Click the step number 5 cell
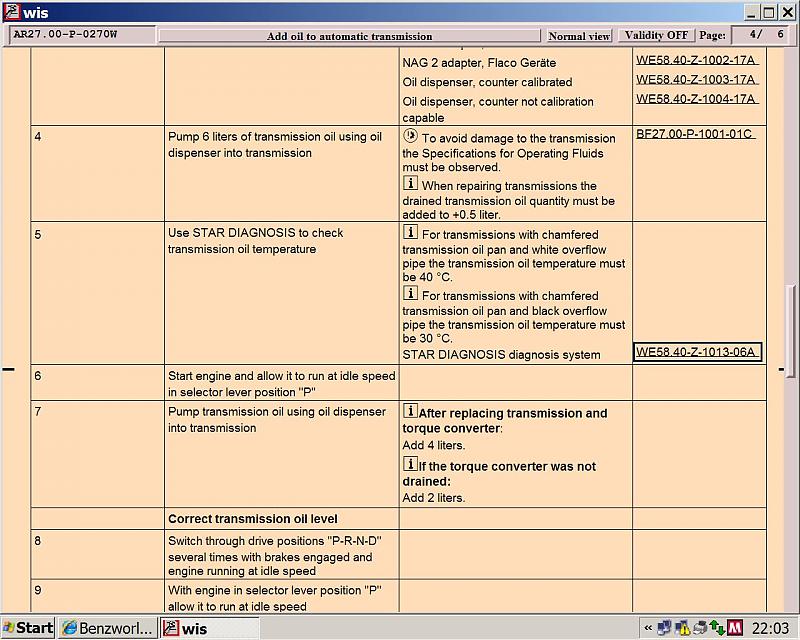The image size is (800, 640). point(97,293)
